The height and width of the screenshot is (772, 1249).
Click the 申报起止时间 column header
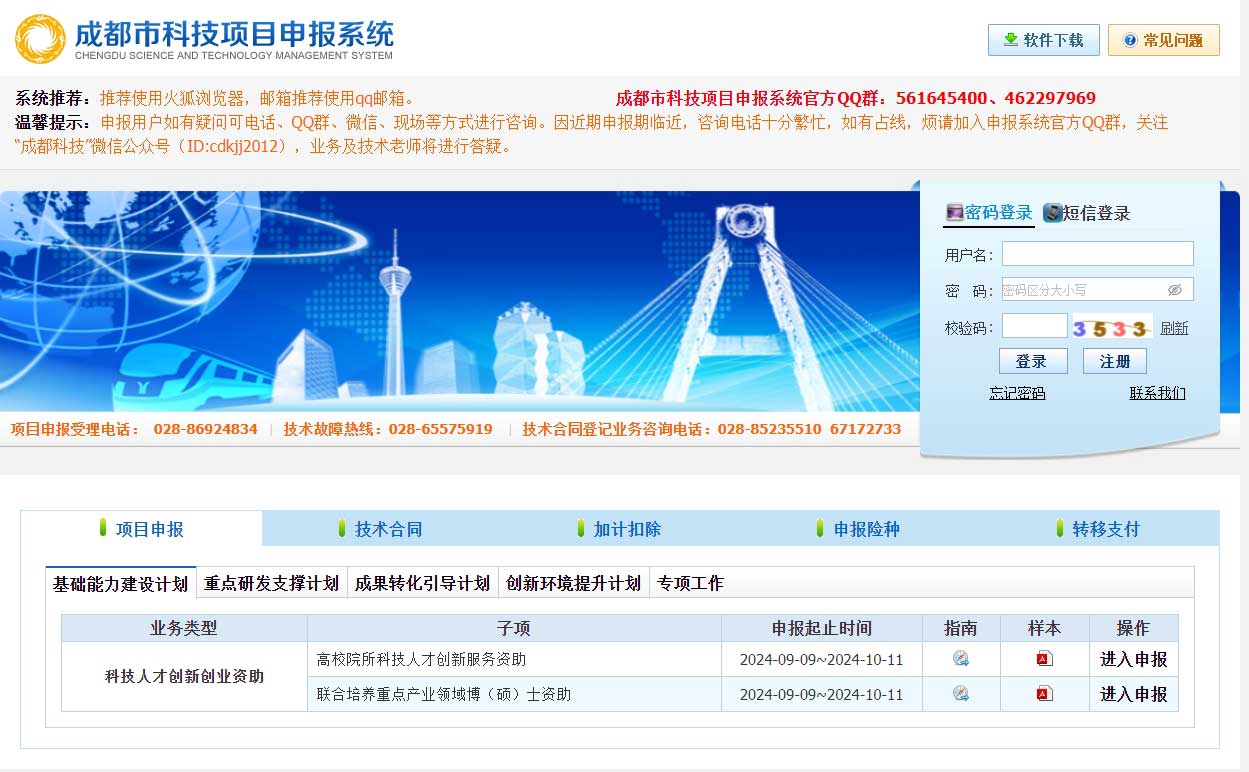pos(822,628)
